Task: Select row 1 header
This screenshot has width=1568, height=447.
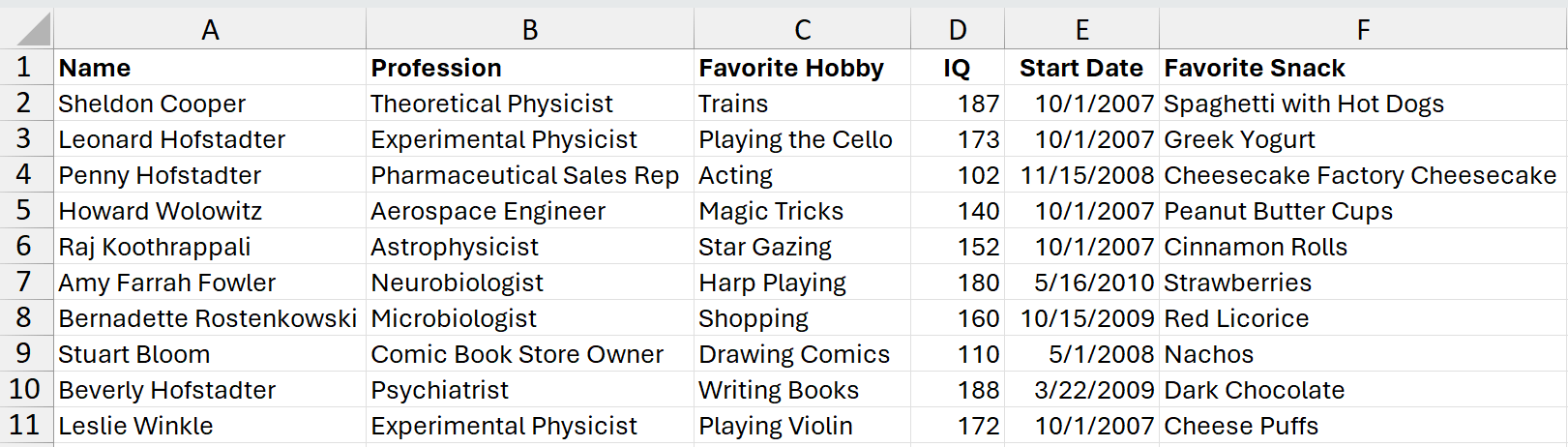Action: [x=25, y=68]
